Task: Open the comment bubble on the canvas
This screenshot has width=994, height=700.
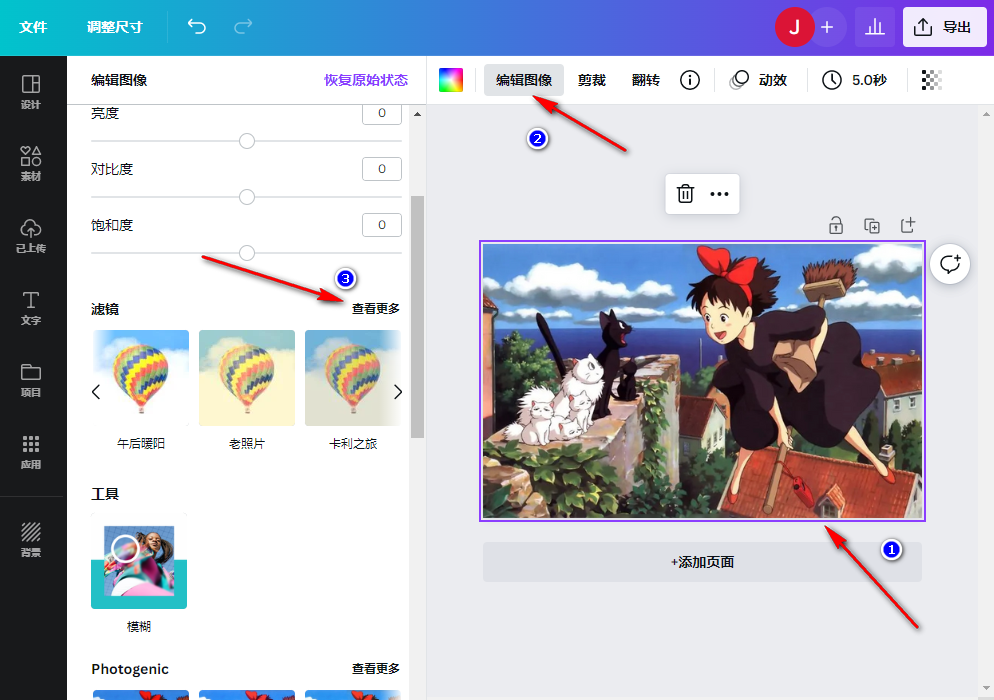Action: coord(949,264)
